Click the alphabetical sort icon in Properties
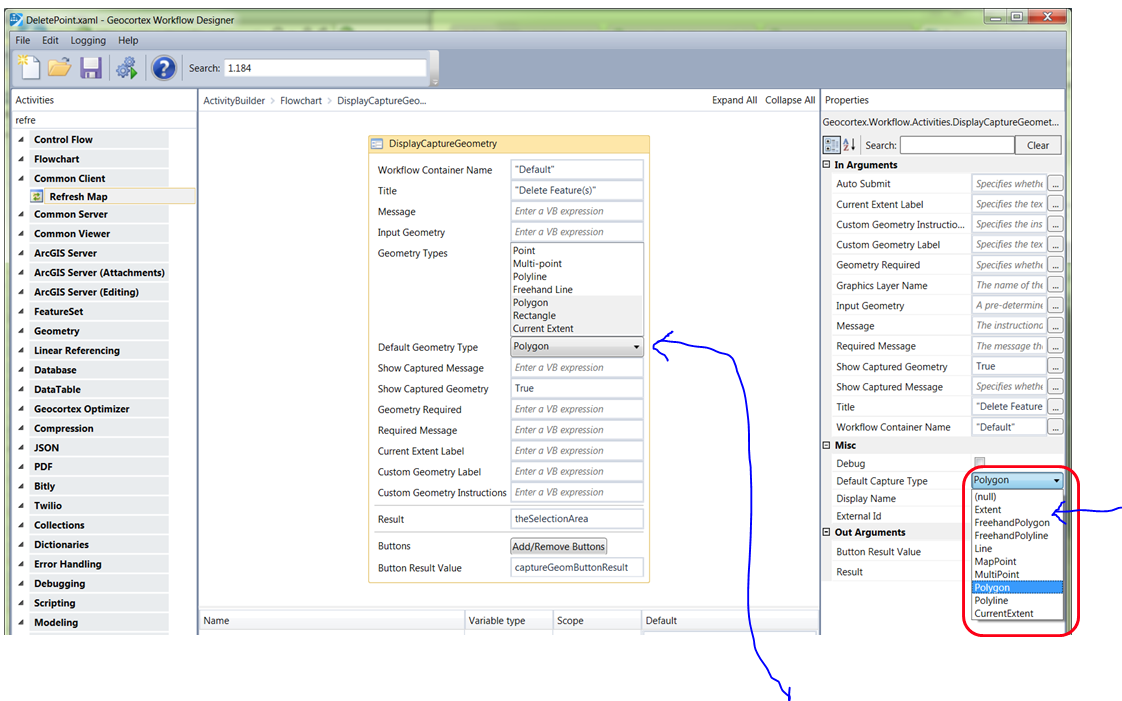The width and height of the screenshot is (1122, 701). [849, 144]
